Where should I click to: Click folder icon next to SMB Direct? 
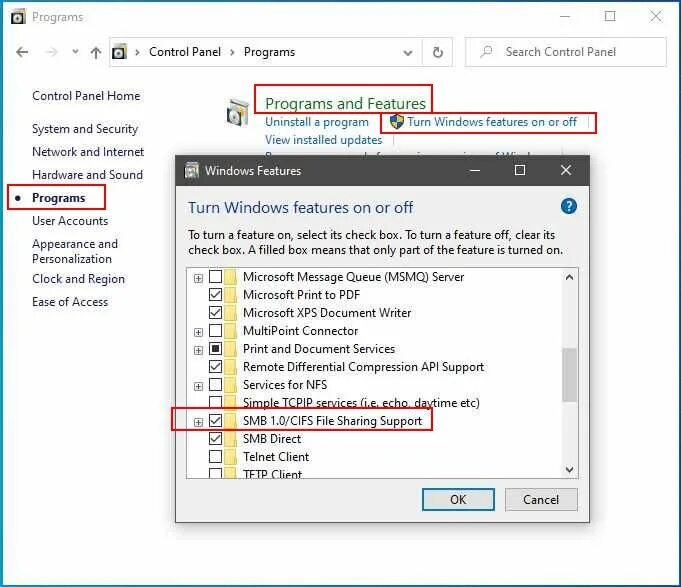tap(231, 439)
